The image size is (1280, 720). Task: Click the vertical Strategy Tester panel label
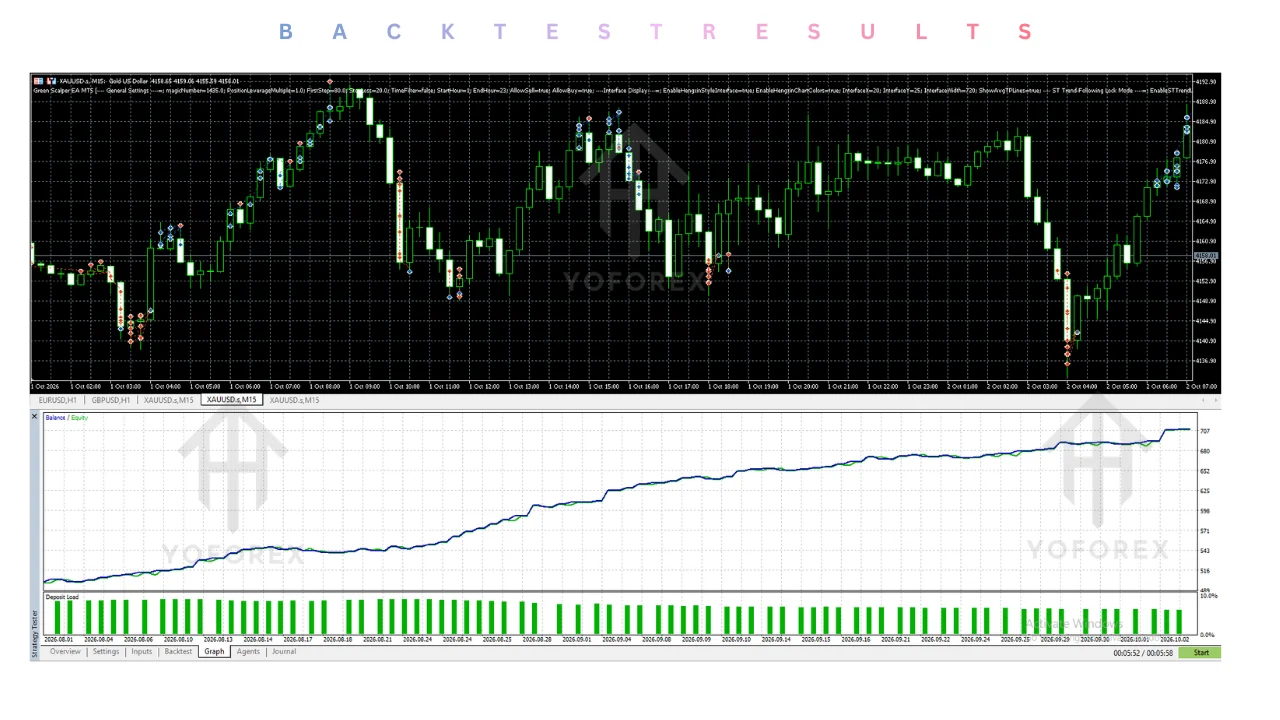(x=35, y=636)
